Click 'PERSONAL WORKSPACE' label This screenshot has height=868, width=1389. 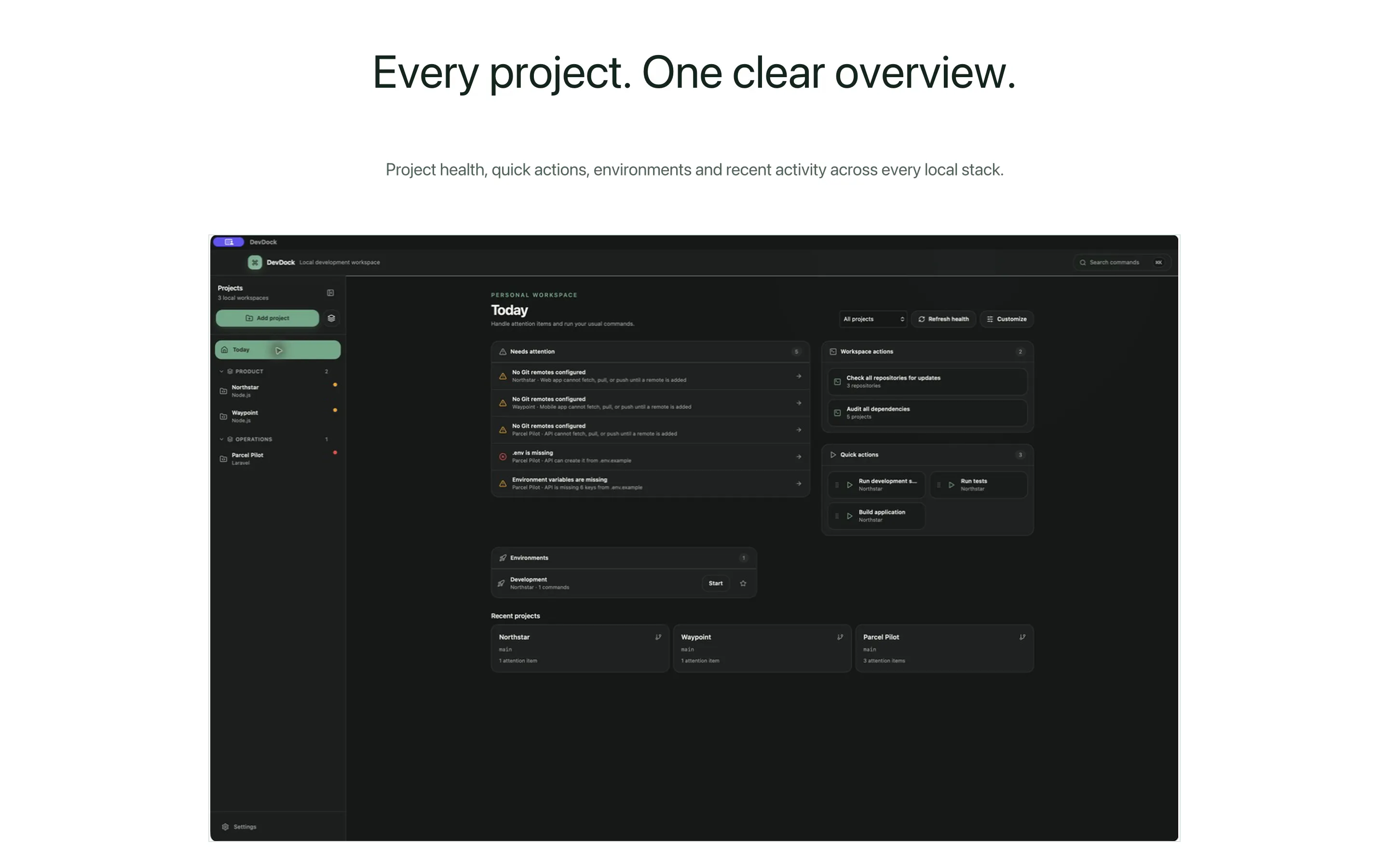[534, 295]
